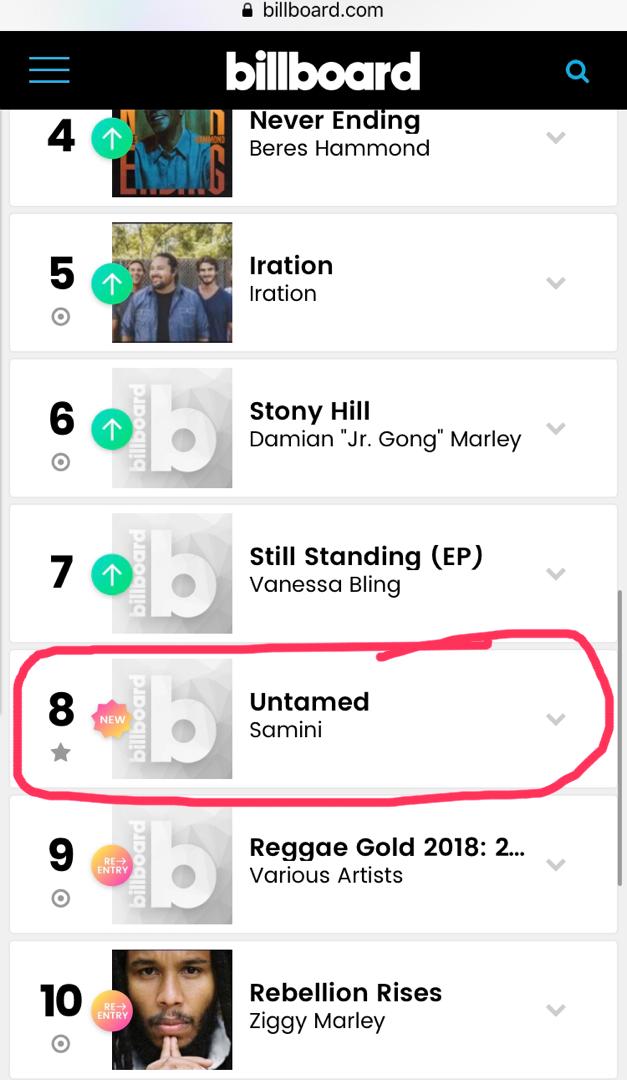Viewport: 627px width, 1080px height.
Task: Click the Billboard logo
Action: 322,71
